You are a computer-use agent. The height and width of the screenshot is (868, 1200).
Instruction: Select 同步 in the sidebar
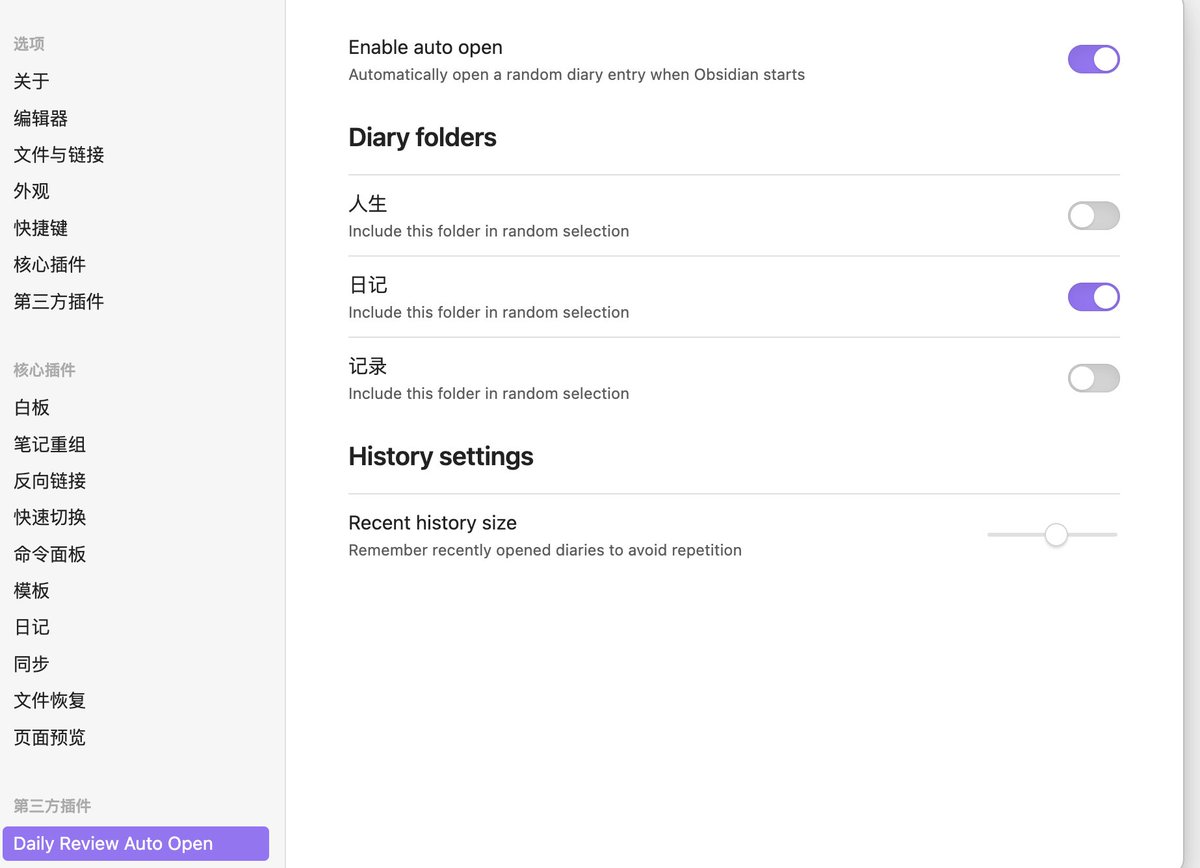click(x=32, y=664)
